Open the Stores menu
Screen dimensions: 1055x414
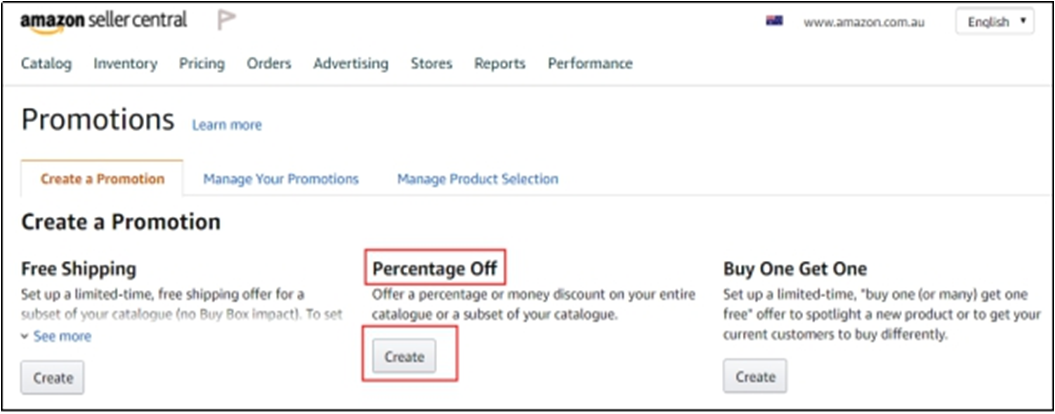point(431,63)
